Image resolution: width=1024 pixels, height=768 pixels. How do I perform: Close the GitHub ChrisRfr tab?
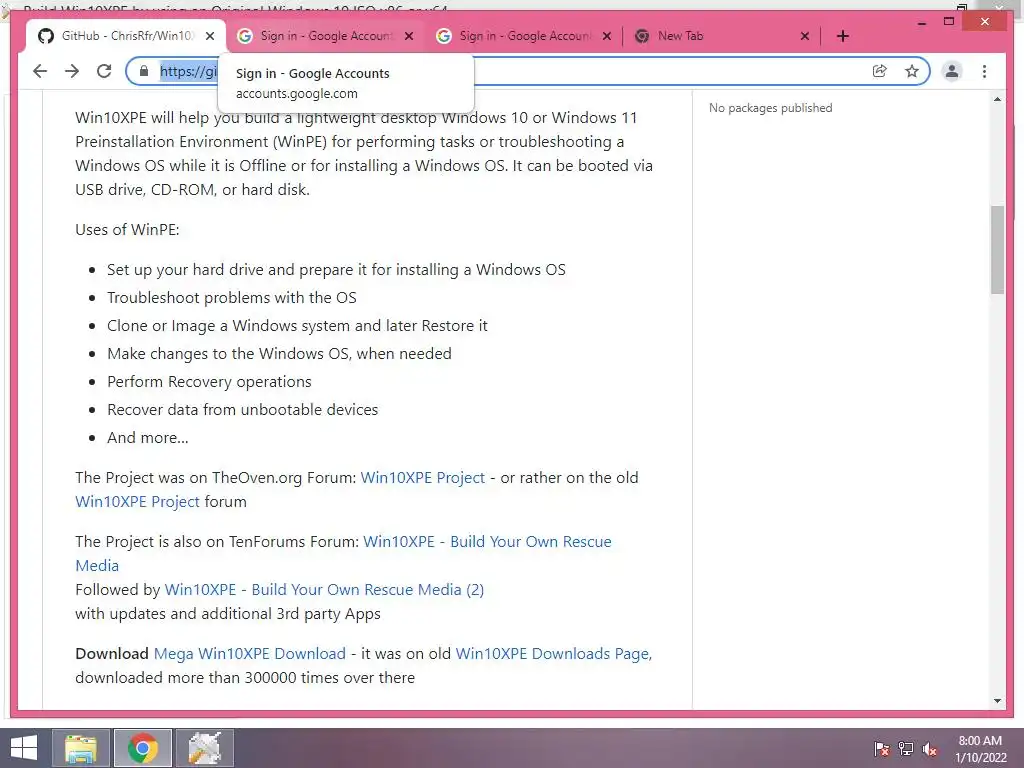coord(210,36)
